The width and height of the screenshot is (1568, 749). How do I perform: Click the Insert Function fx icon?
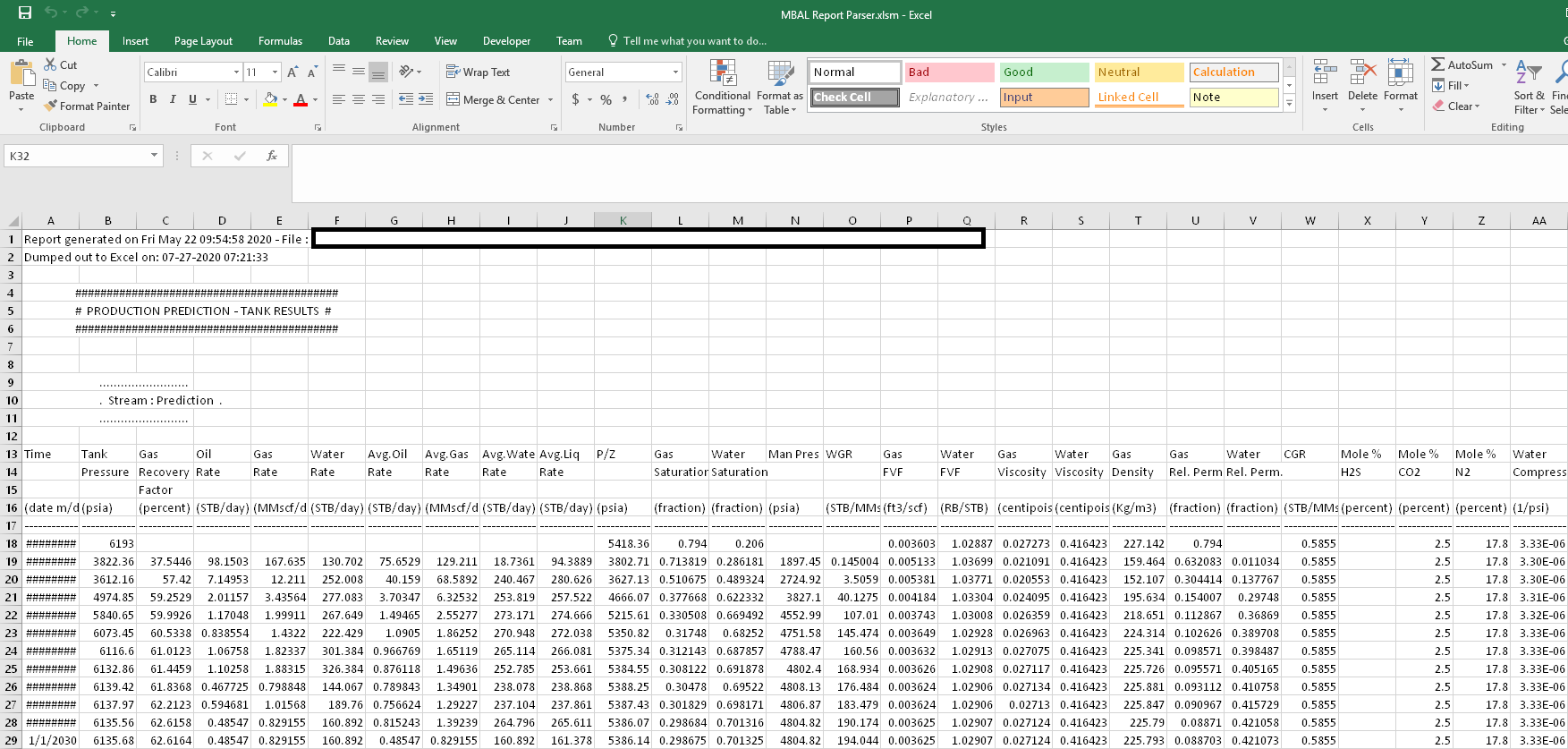point(272,156)
